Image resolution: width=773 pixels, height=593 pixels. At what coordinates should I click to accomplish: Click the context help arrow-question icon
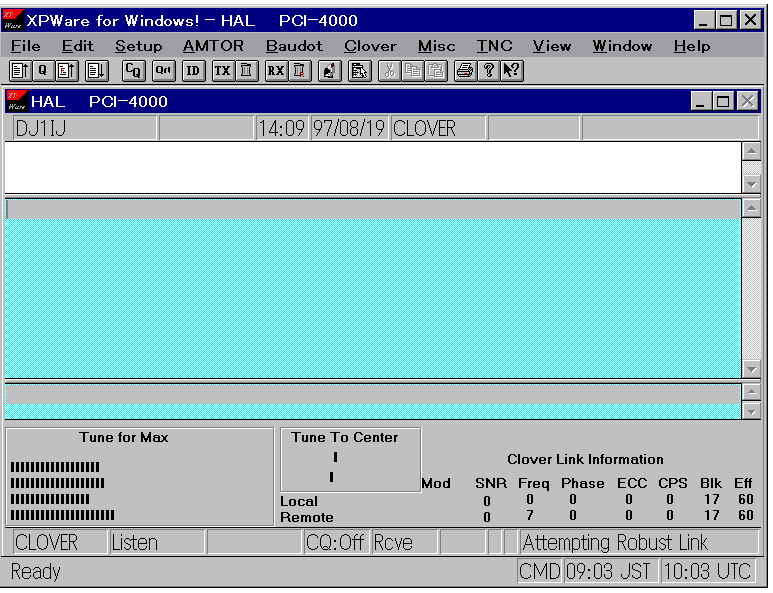tap(512, 71)
